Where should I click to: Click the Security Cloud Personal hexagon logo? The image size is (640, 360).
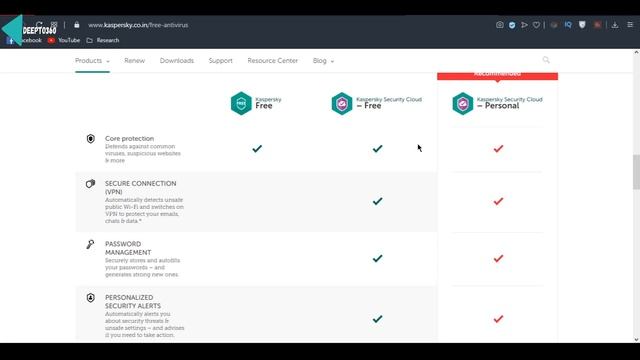coord(462,103)
